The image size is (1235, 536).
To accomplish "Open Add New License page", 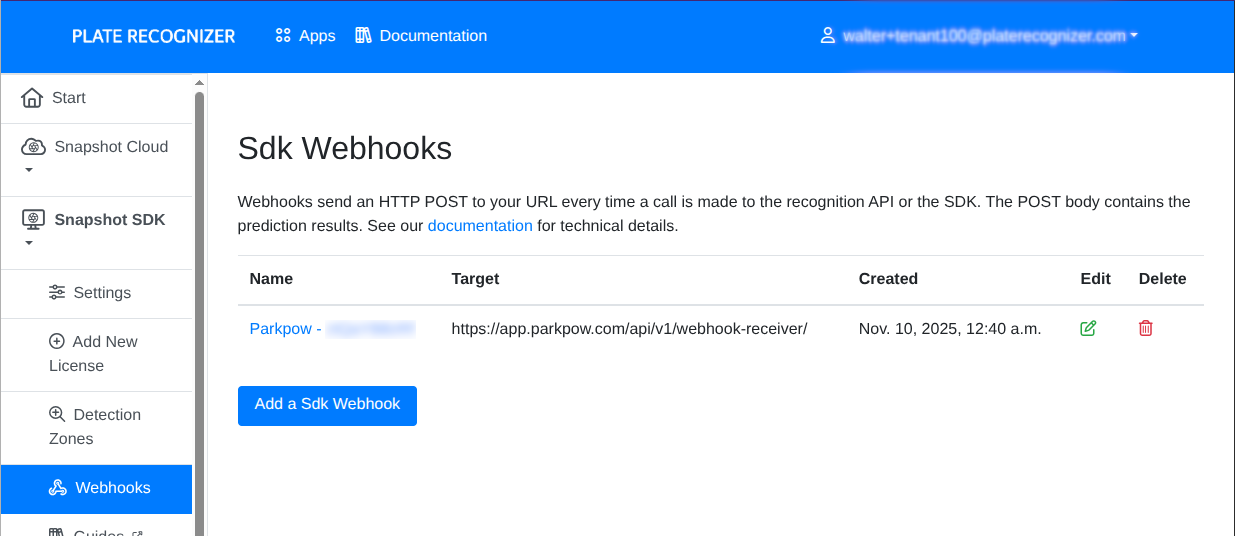I will [96, 354].
